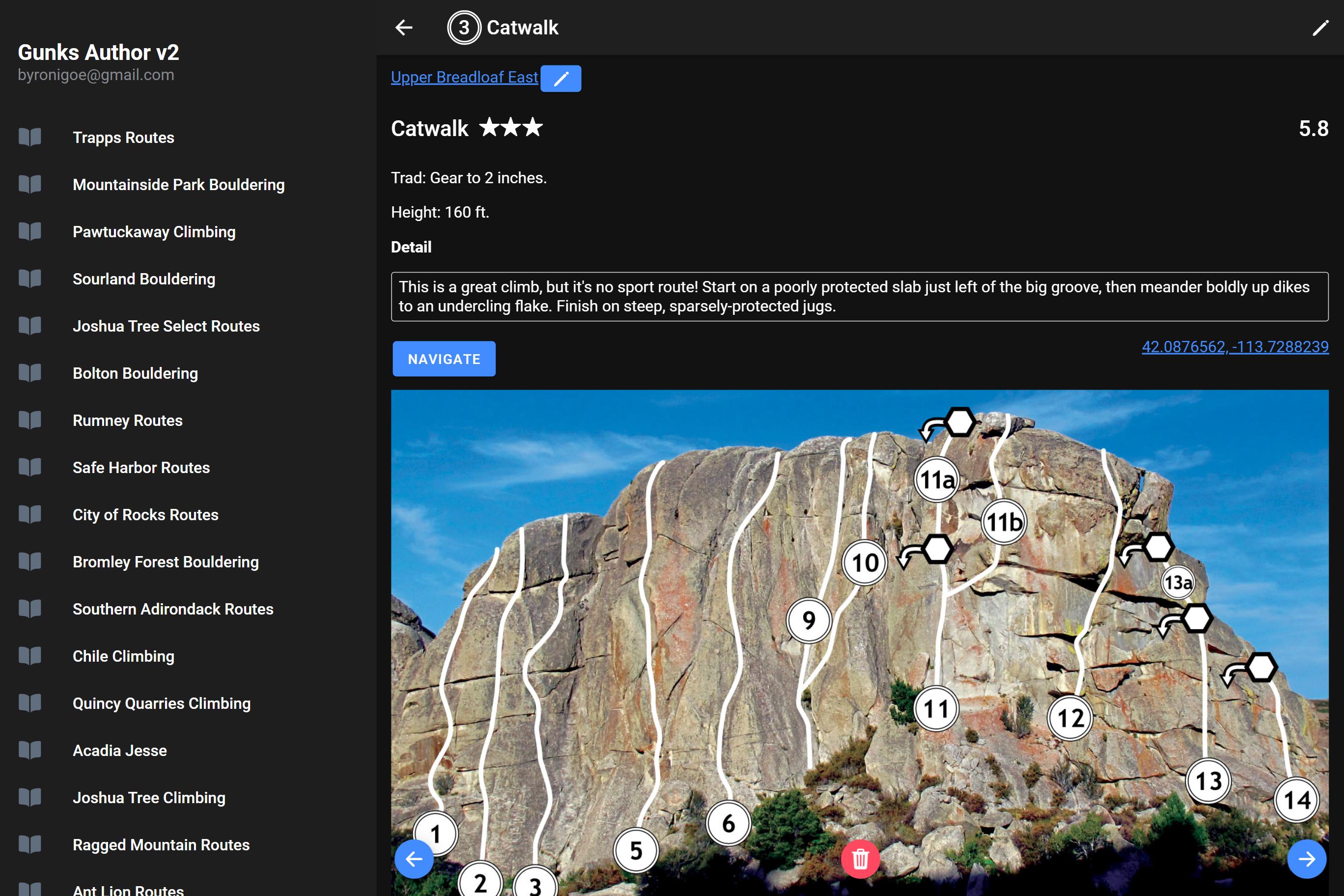Open Upper Breadloaf East area link
The image size is (1344, 896).
pyautogui.click(x=464, y=77)
